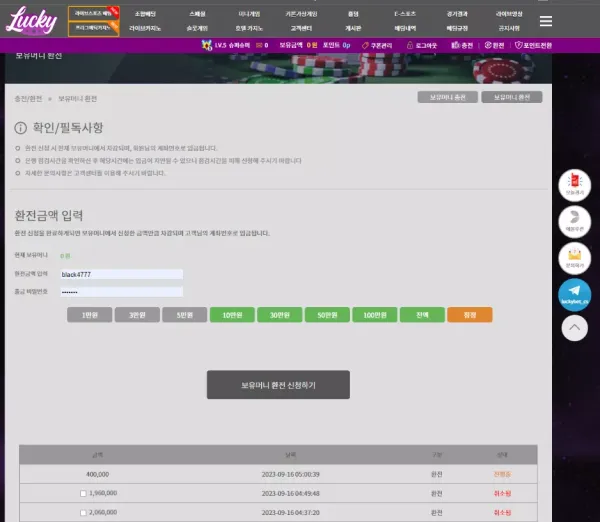Click the 400,000 amount cell
The width and height of the screenshot is (600, 522).
pyautogui.click(x=98, y=474)
